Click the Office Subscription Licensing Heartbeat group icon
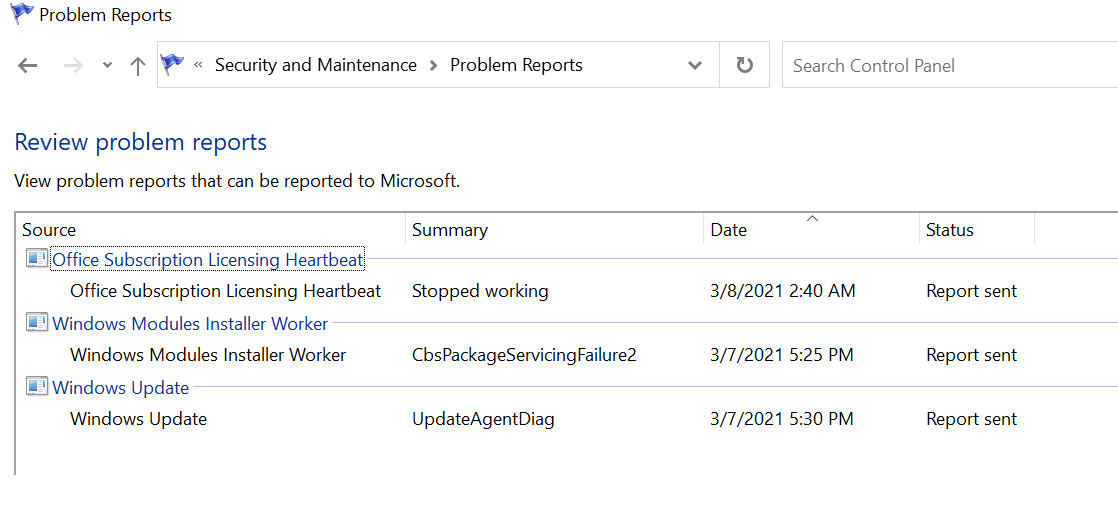1118x524 pixels. click(37, 260)
